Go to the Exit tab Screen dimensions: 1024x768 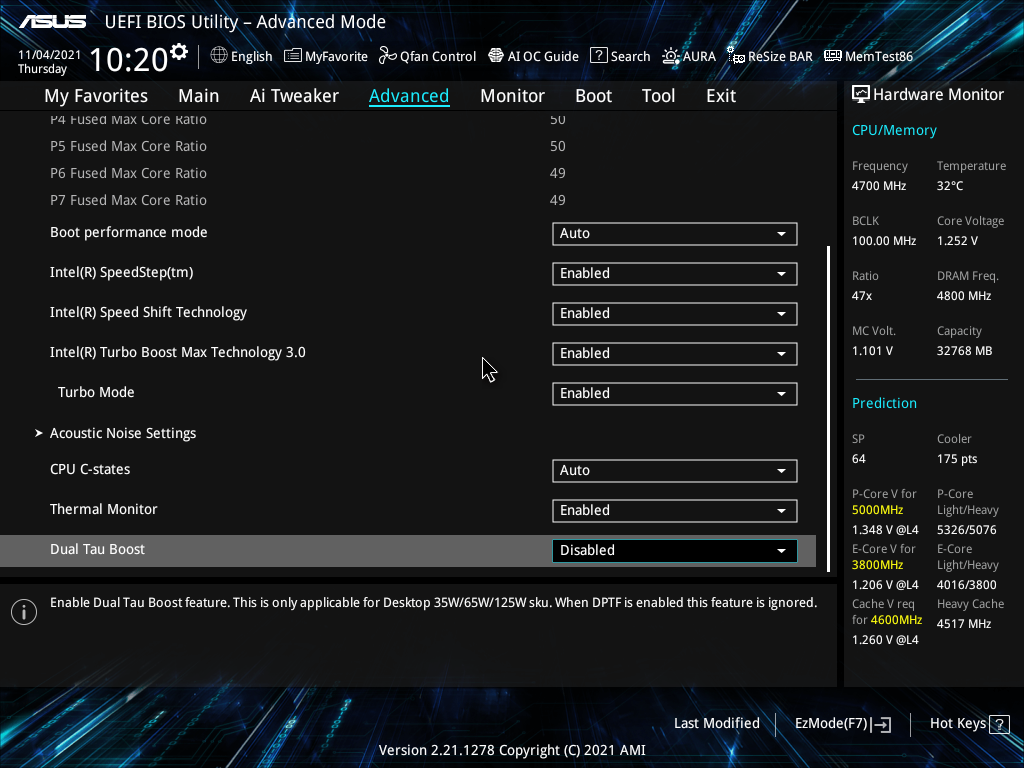pos(721,96)
